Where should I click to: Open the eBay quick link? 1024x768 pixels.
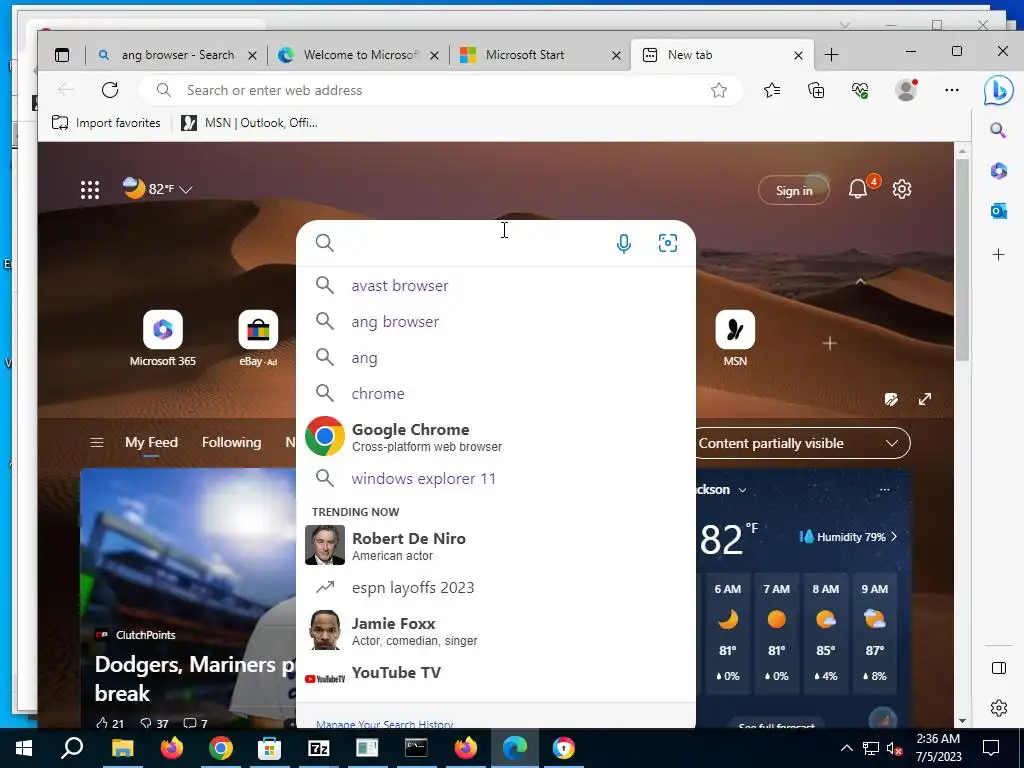(x=258, y=339)
